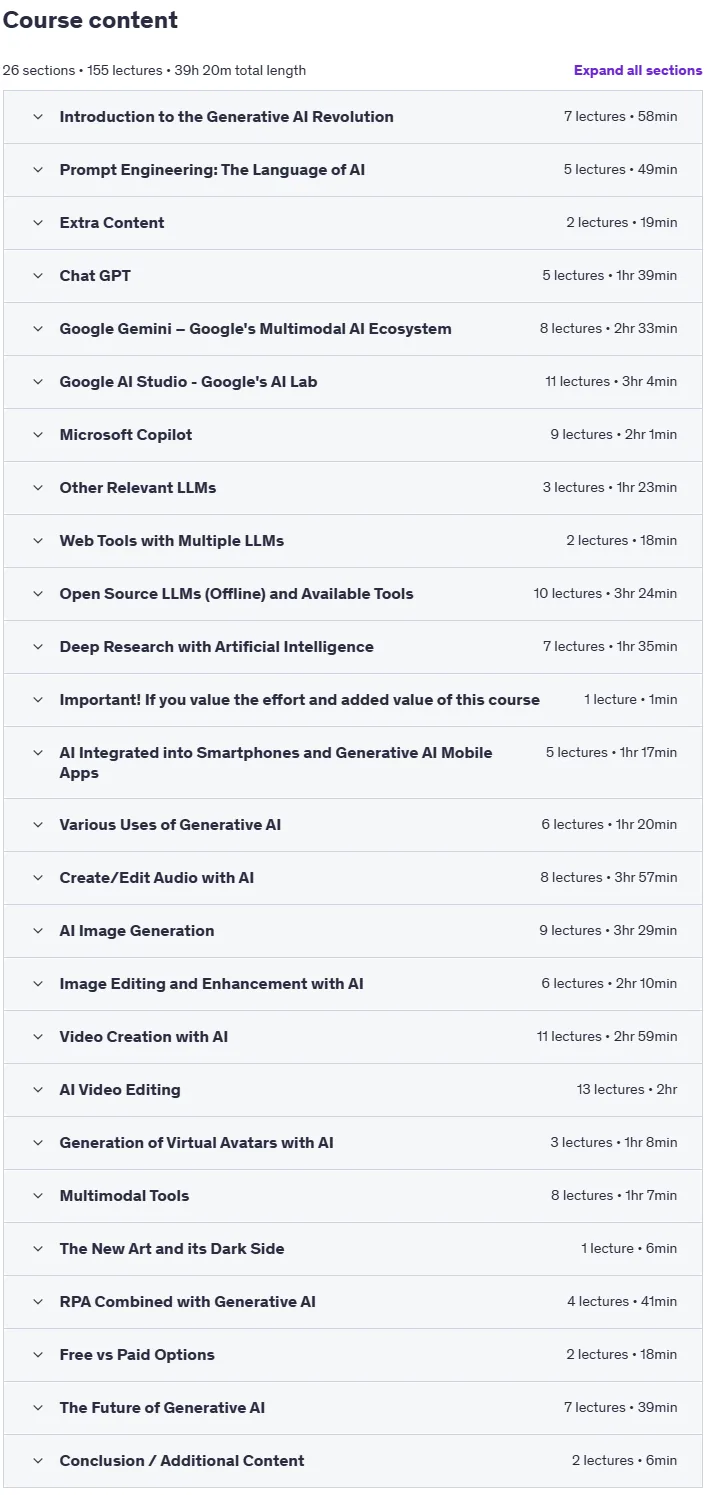Select the Multimodal Tools section header
This screenshot has width=709, height=1495.
[x=353, y=1196]
